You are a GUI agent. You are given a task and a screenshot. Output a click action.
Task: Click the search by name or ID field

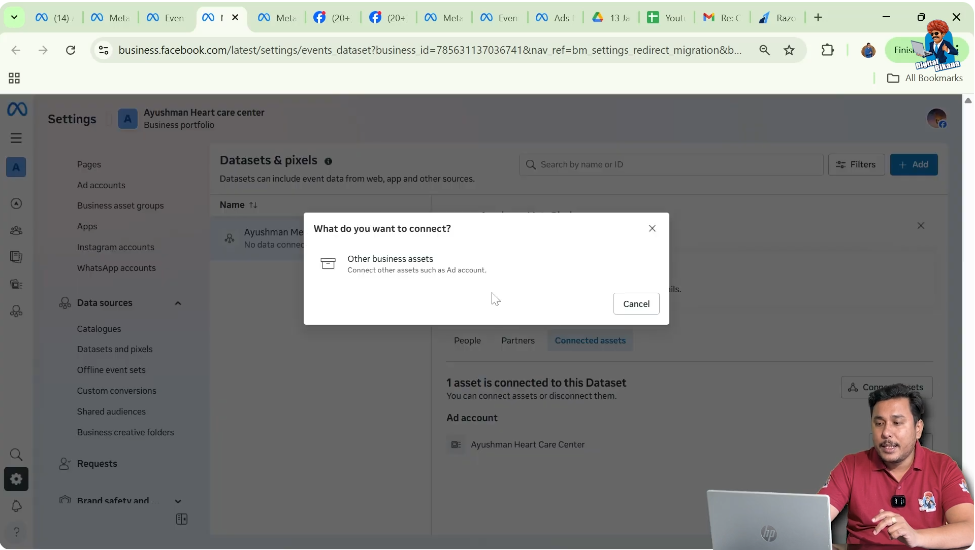point(671,165)
